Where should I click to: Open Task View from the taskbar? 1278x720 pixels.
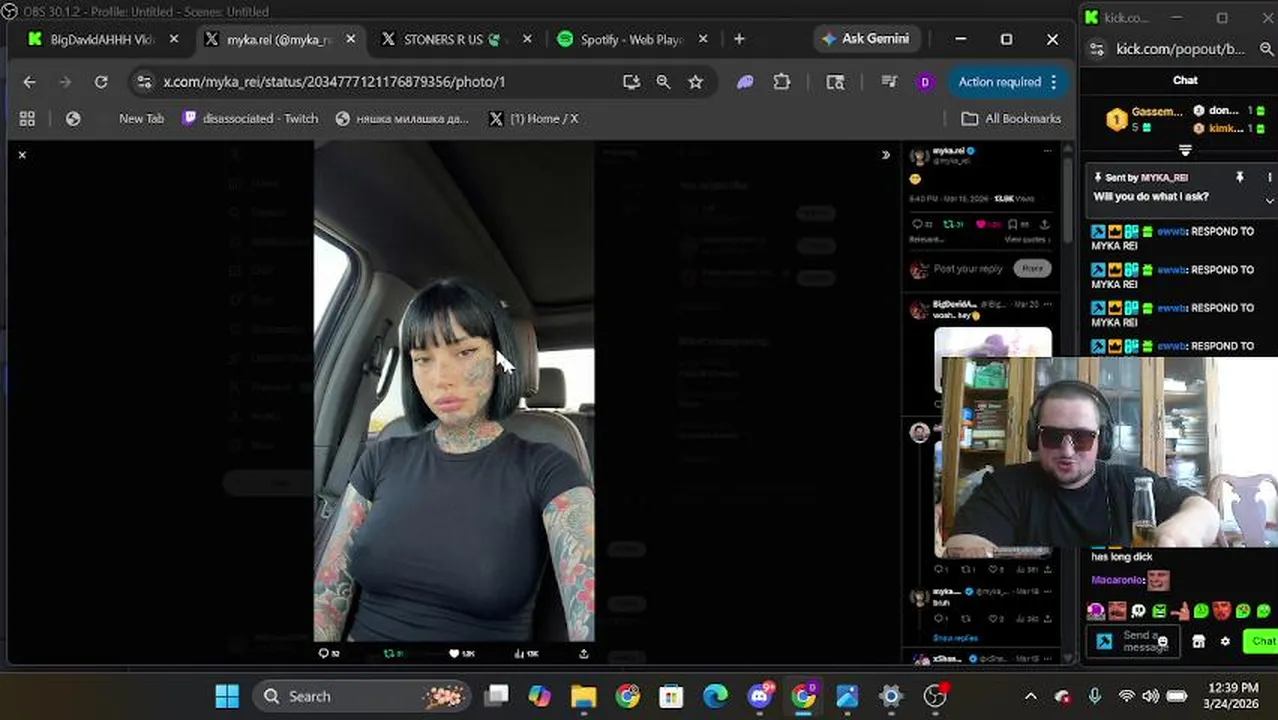(495, 696)
